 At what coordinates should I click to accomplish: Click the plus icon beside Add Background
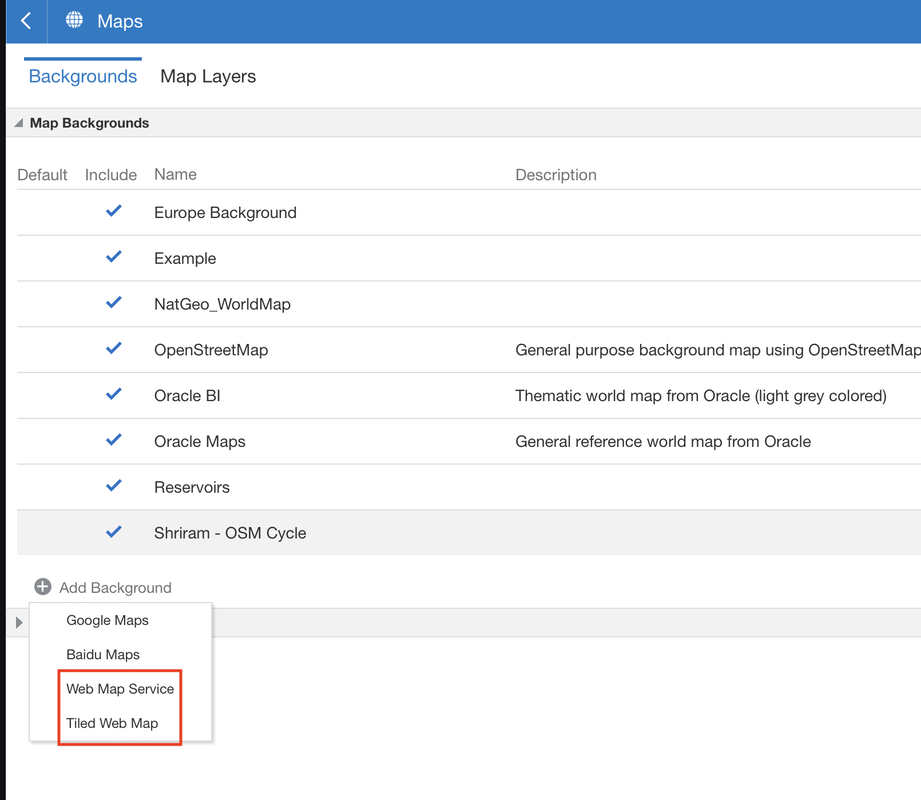click(43, 586)
